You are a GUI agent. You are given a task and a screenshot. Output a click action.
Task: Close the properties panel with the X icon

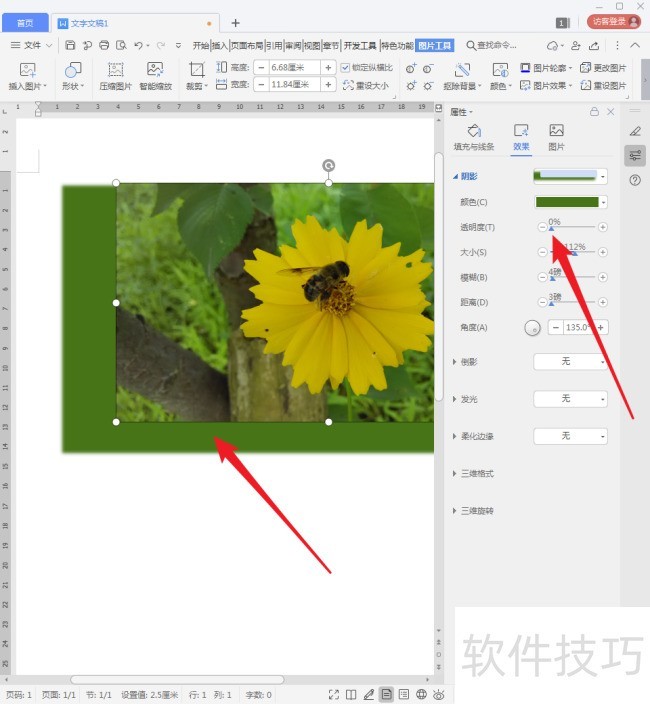[610, 112]
